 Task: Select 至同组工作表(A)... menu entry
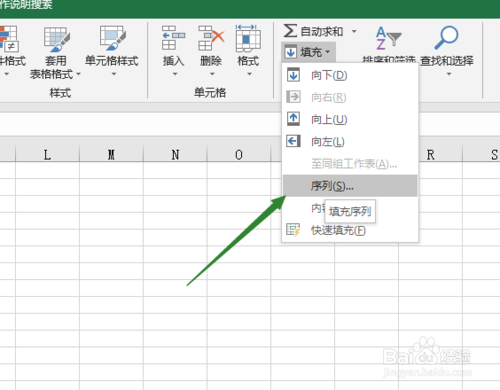(350, 164)
